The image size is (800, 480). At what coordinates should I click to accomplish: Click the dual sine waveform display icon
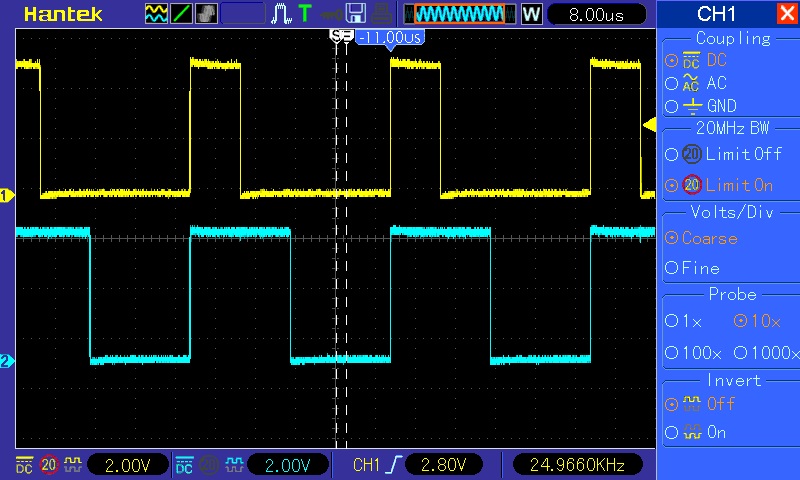[156, 14]
